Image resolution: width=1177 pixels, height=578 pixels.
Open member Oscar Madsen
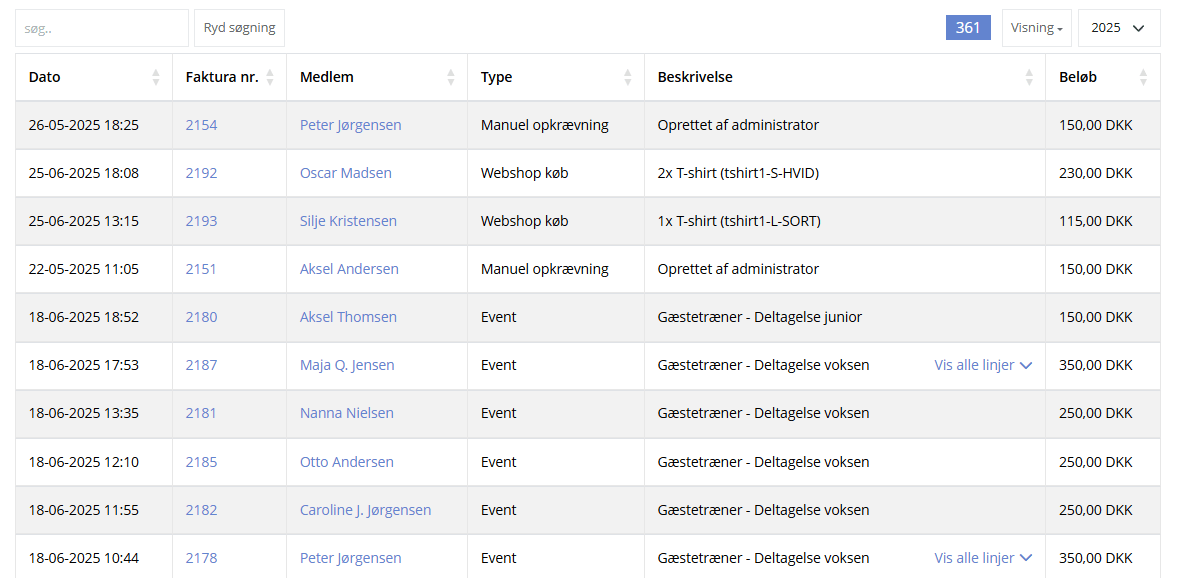point(345,173)
